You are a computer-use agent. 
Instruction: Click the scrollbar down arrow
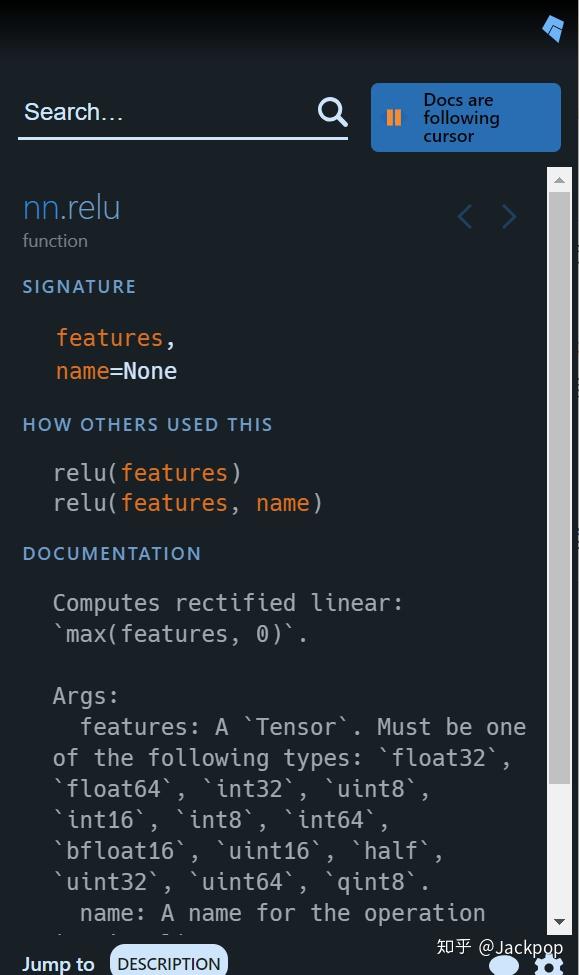tap(559, 922)
